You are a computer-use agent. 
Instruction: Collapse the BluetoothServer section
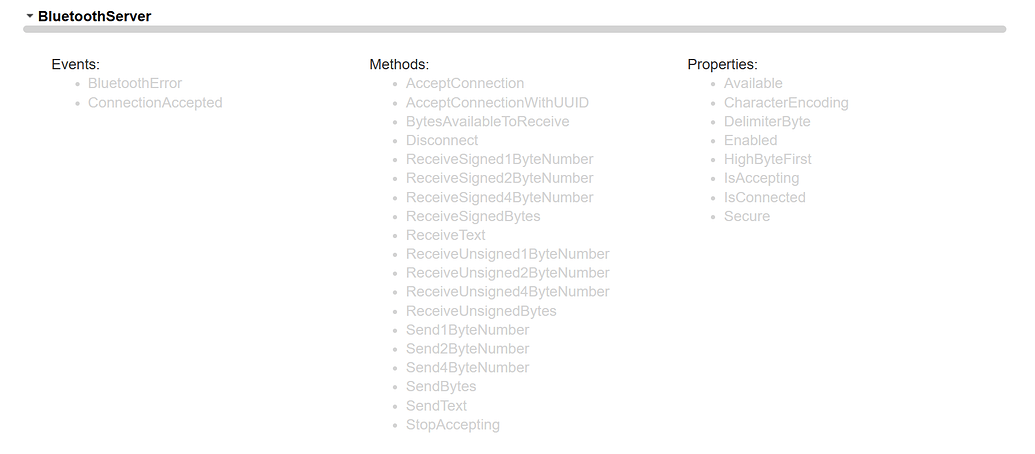(x=30, y=16)
